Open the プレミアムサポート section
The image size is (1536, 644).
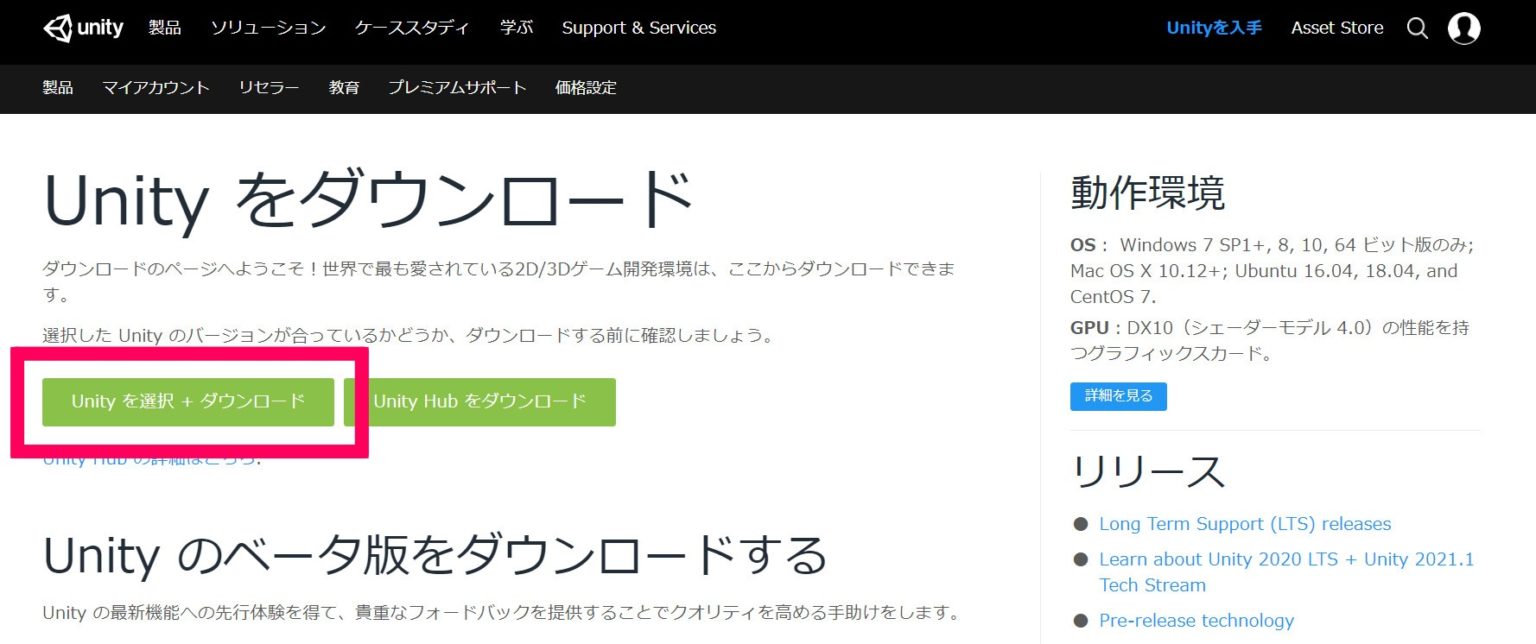point(457,88)
